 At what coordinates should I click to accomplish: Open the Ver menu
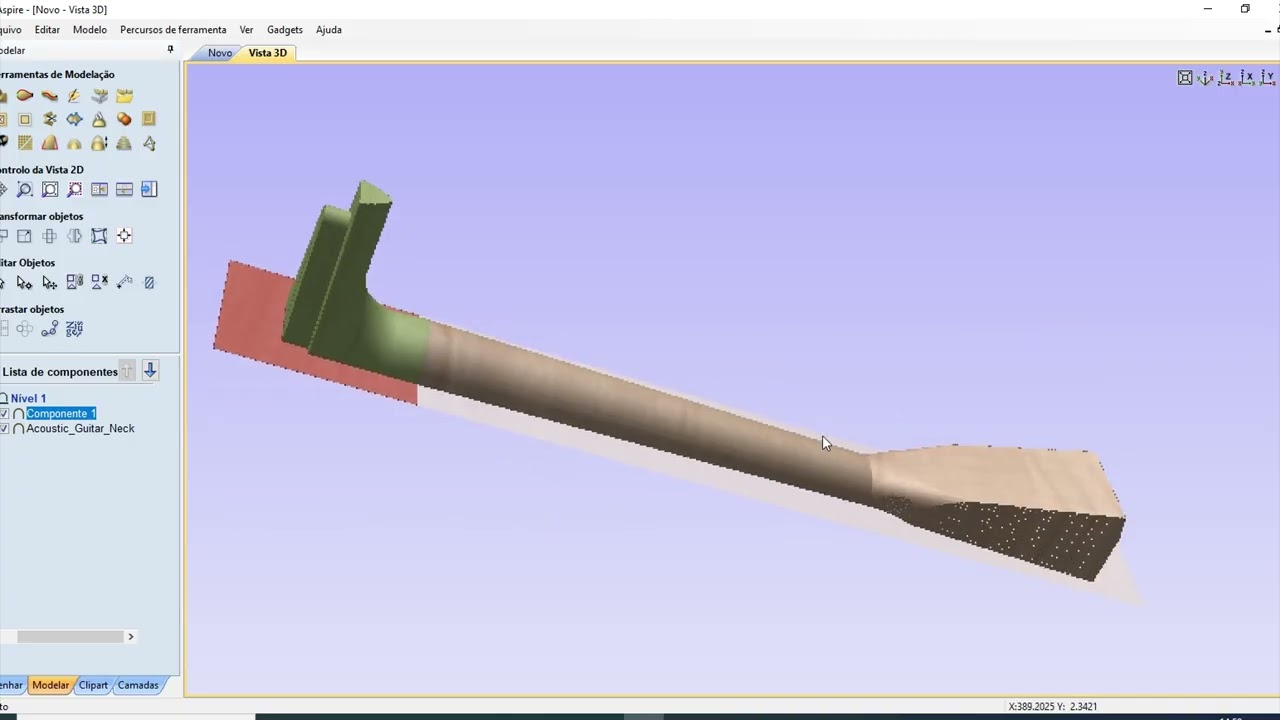[246, 30]
